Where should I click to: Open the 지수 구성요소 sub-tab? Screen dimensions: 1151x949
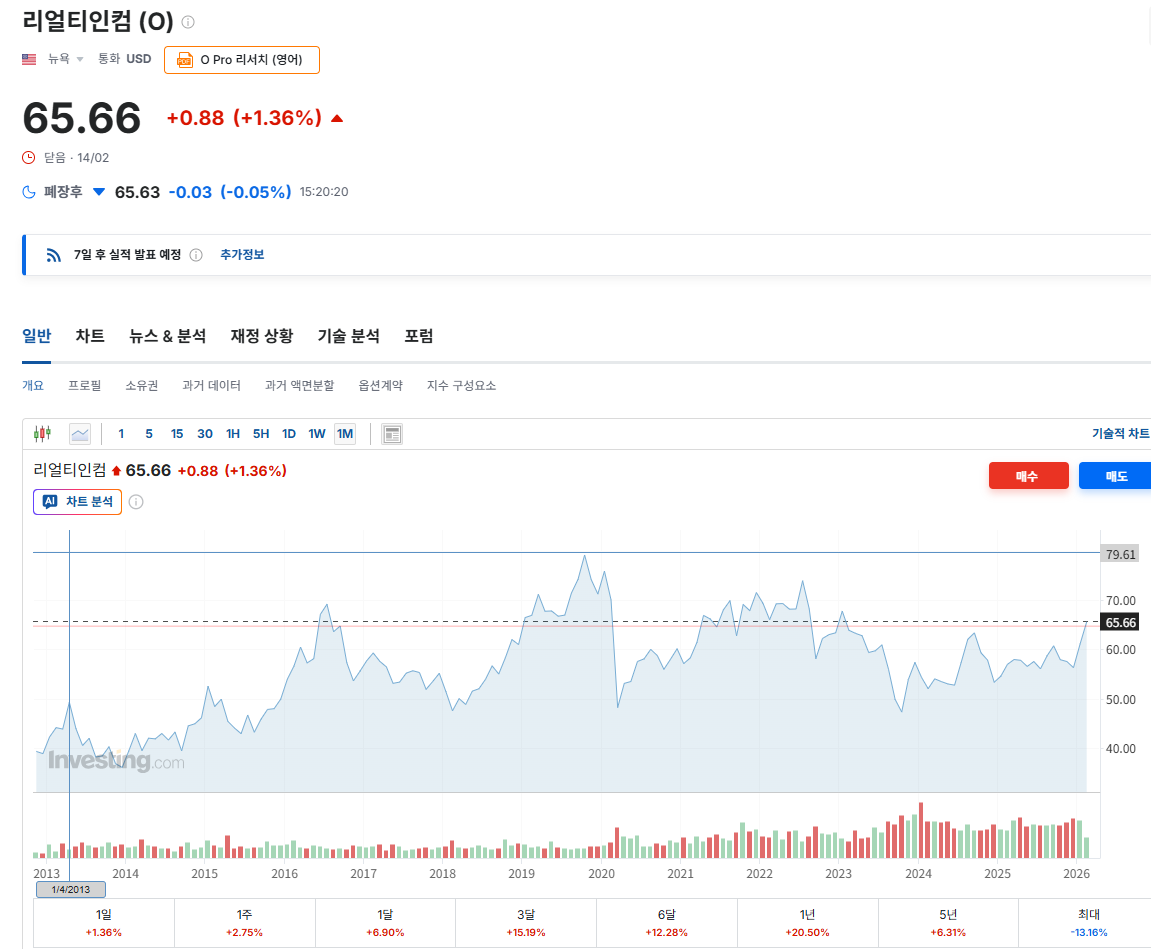click(x=462, y=385)
